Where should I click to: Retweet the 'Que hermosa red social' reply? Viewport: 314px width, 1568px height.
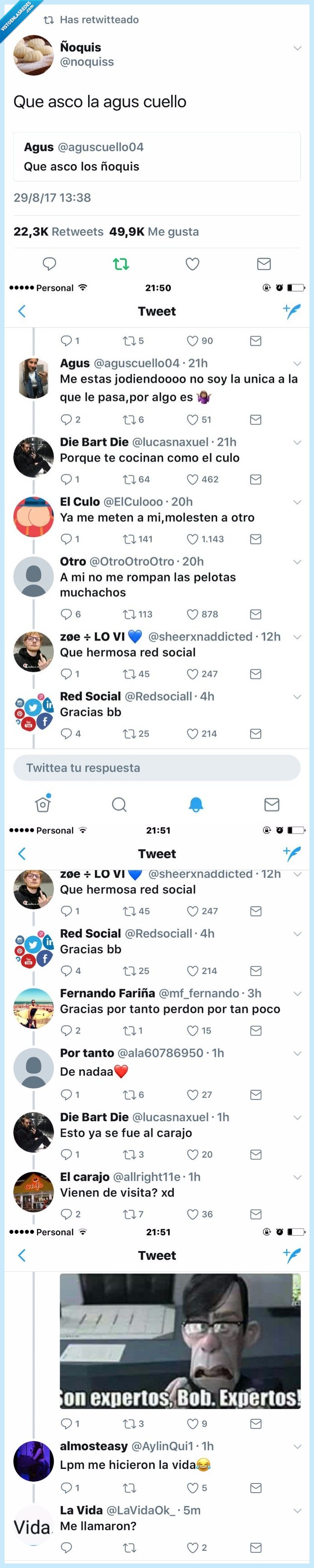(129, 674)
